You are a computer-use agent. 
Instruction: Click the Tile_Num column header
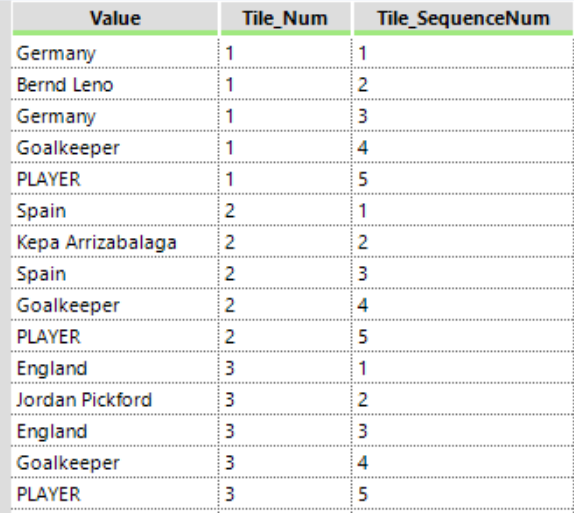[x=285, y=18]
